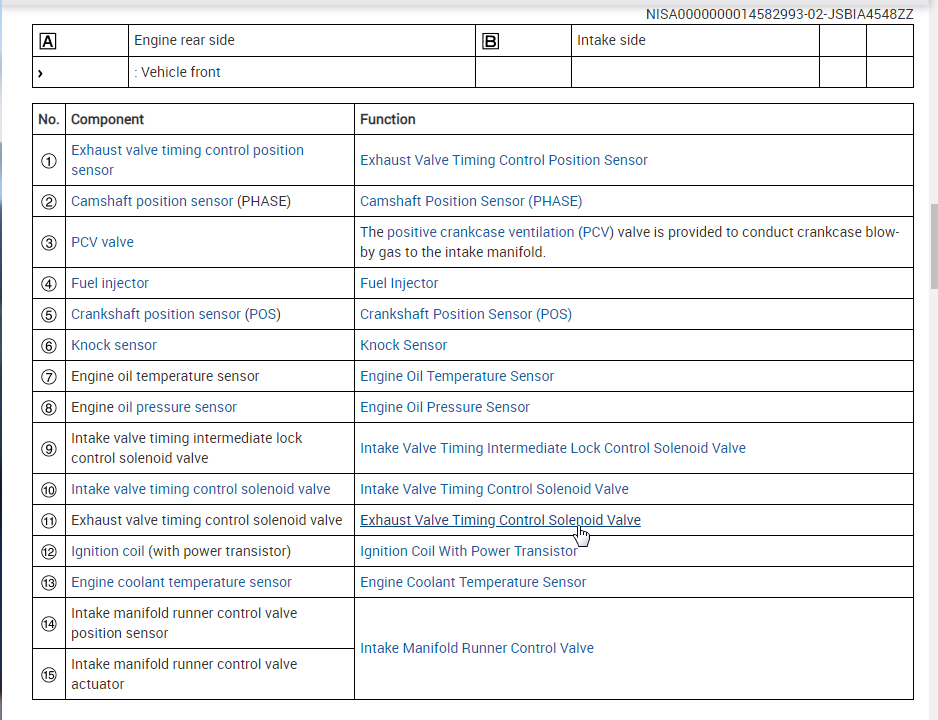Click Intake valve timing control solenoid valve component link
This screenshot has height=720, width=938.
[200, 489]
